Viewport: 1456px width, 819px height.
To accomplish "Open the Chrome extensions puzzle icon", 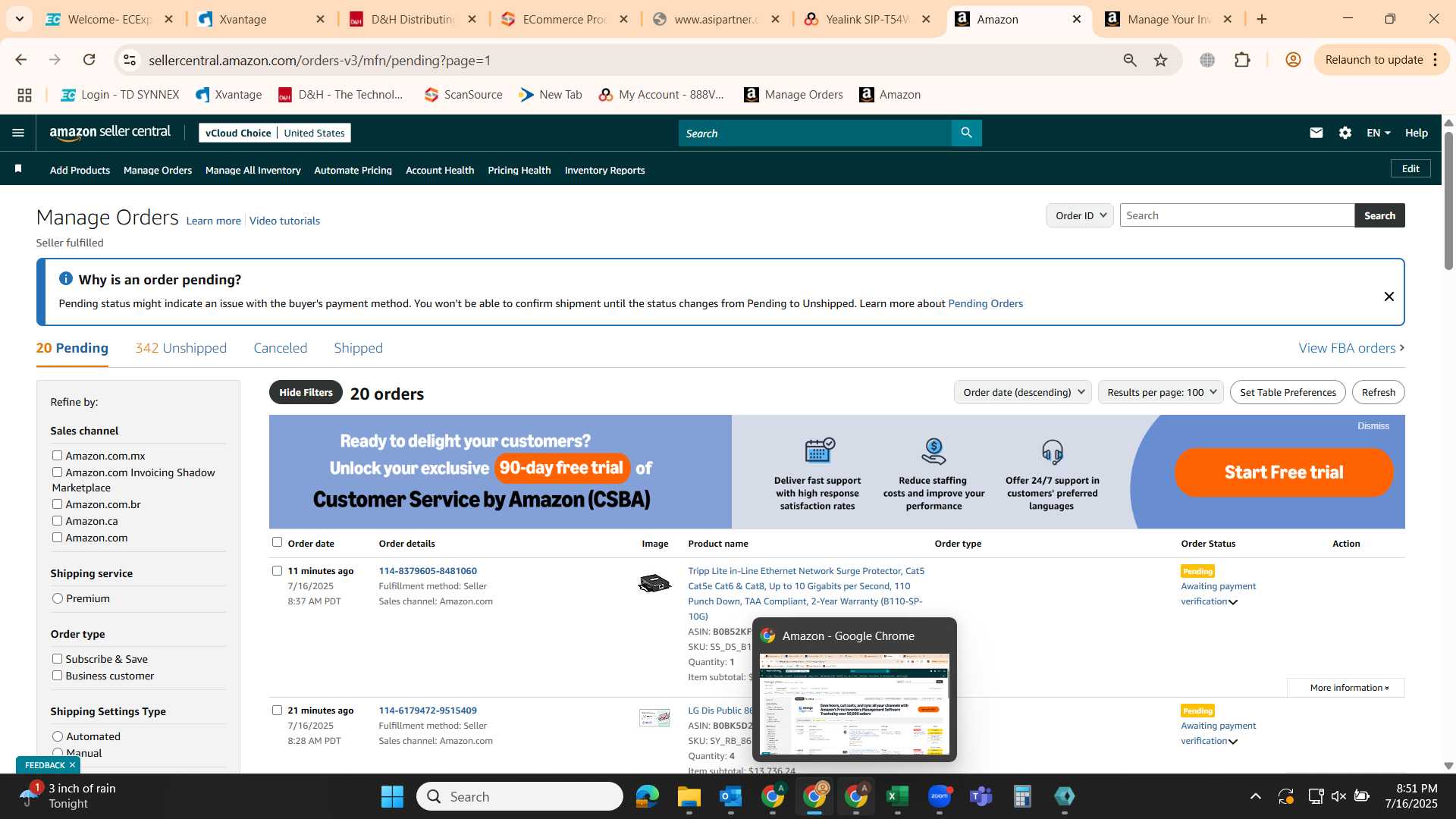I will coord(1242,60).
